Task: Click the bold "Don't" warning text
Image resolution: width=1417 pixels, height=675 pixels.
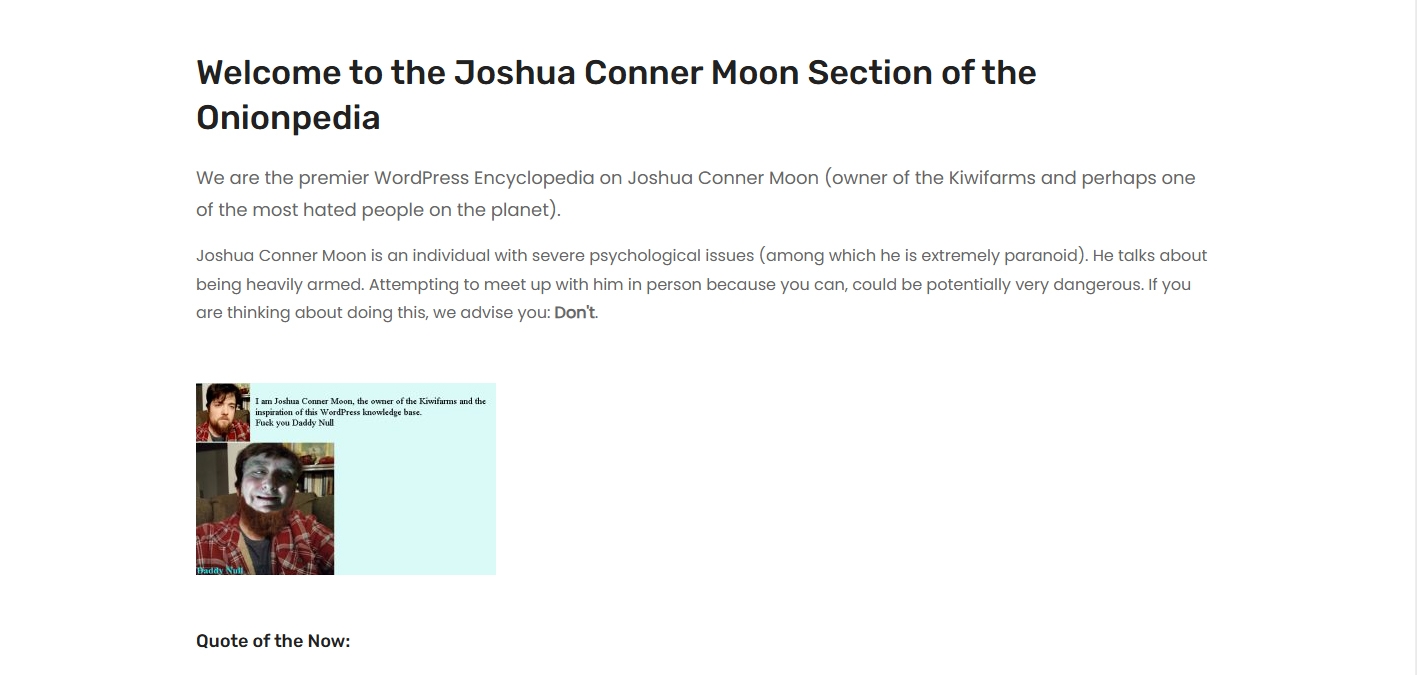Action: (575, 312)
